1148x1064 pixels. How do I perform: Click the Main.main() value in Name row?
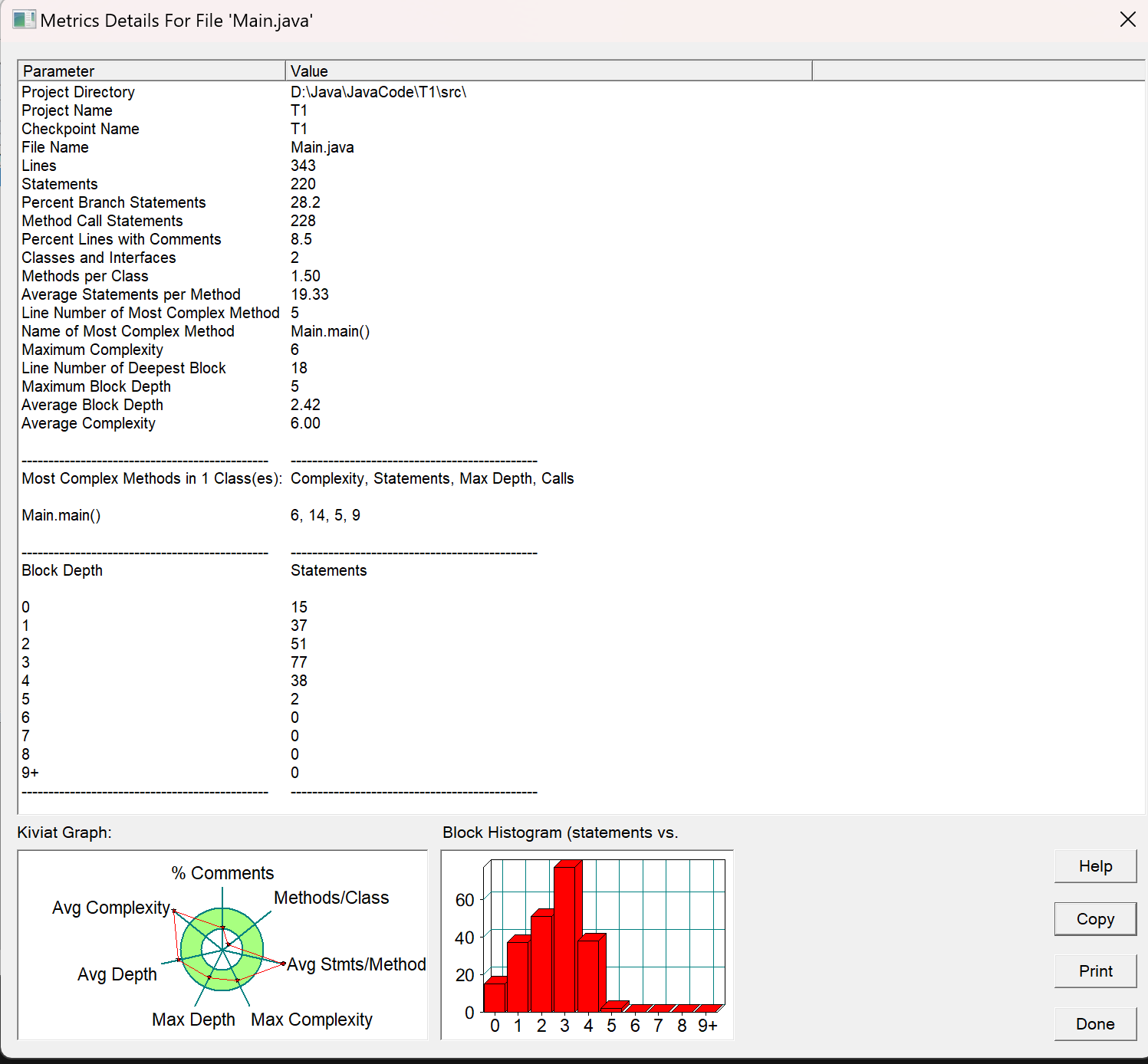[x=330, y=331]
